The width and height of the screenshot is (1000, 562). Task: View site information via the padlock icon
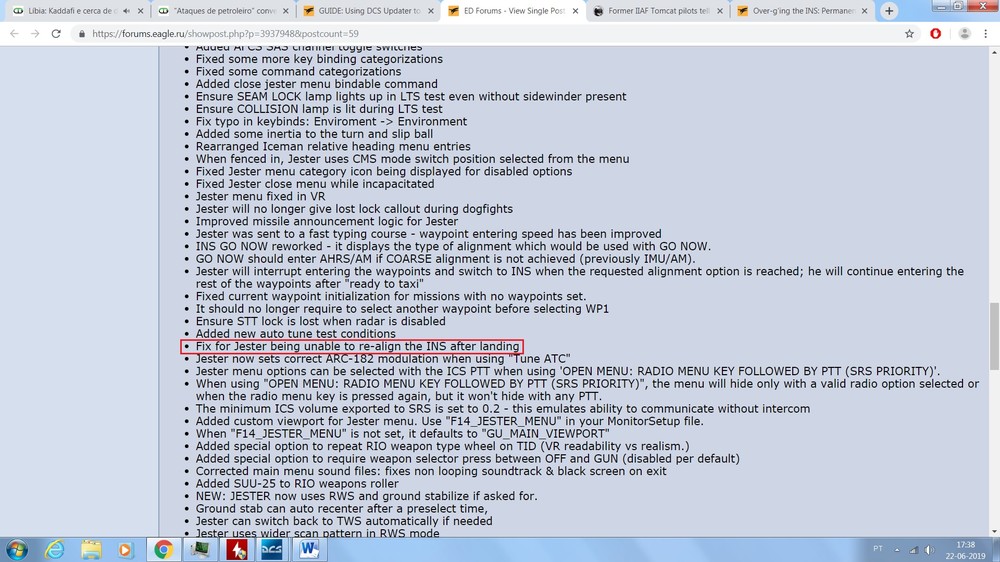[82, 34]
